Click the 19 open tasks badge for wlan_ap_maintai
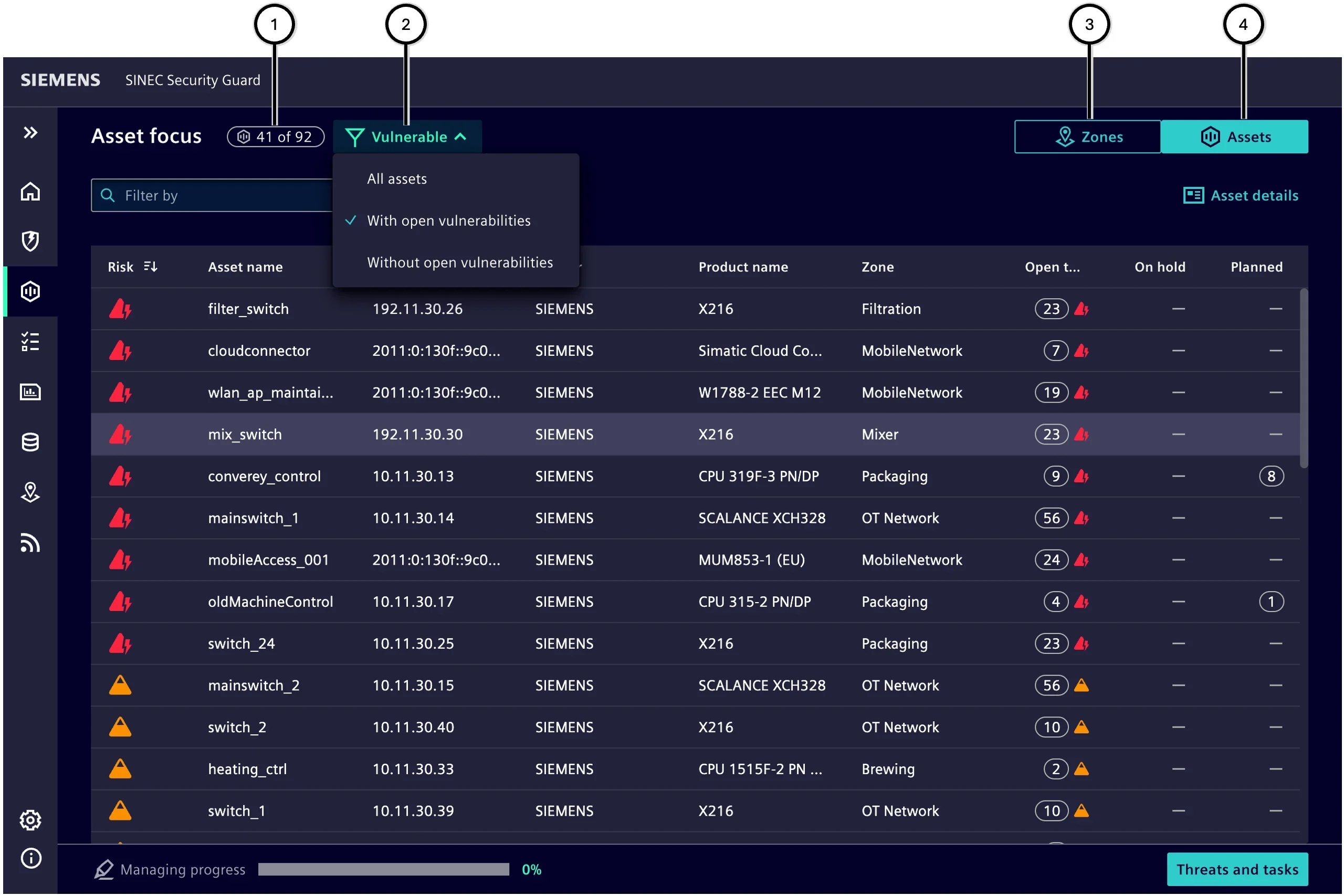Viewport: 1344px width, 896px height. coord(1052,393)
